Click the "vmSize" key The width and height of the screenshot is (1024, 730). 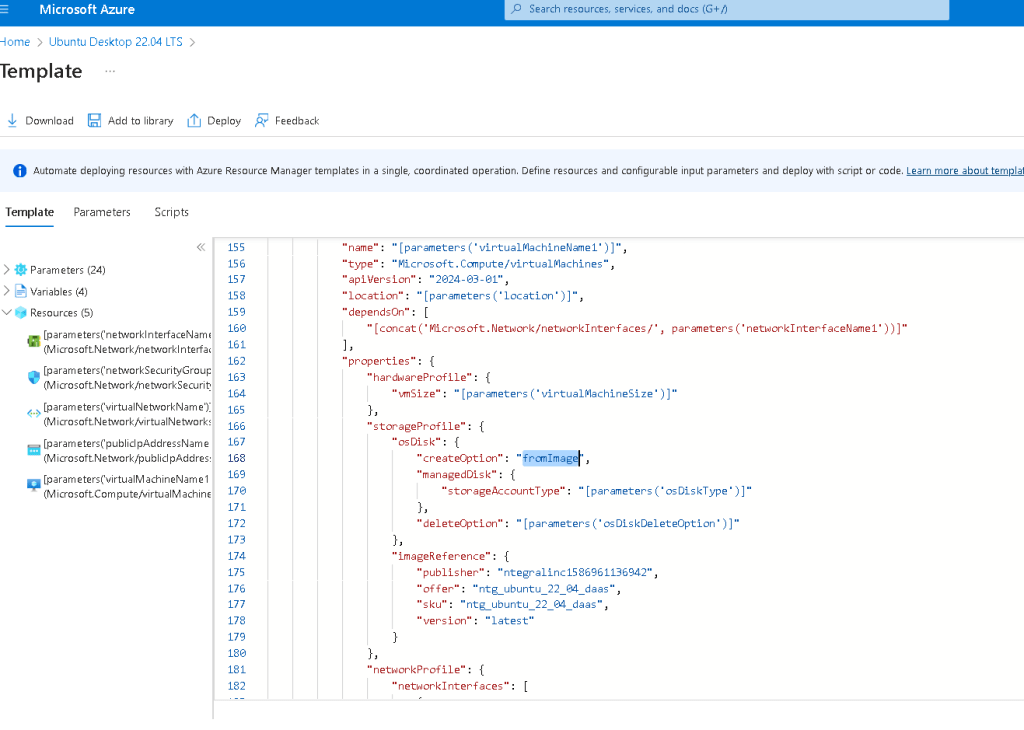(x=417, y=394)
